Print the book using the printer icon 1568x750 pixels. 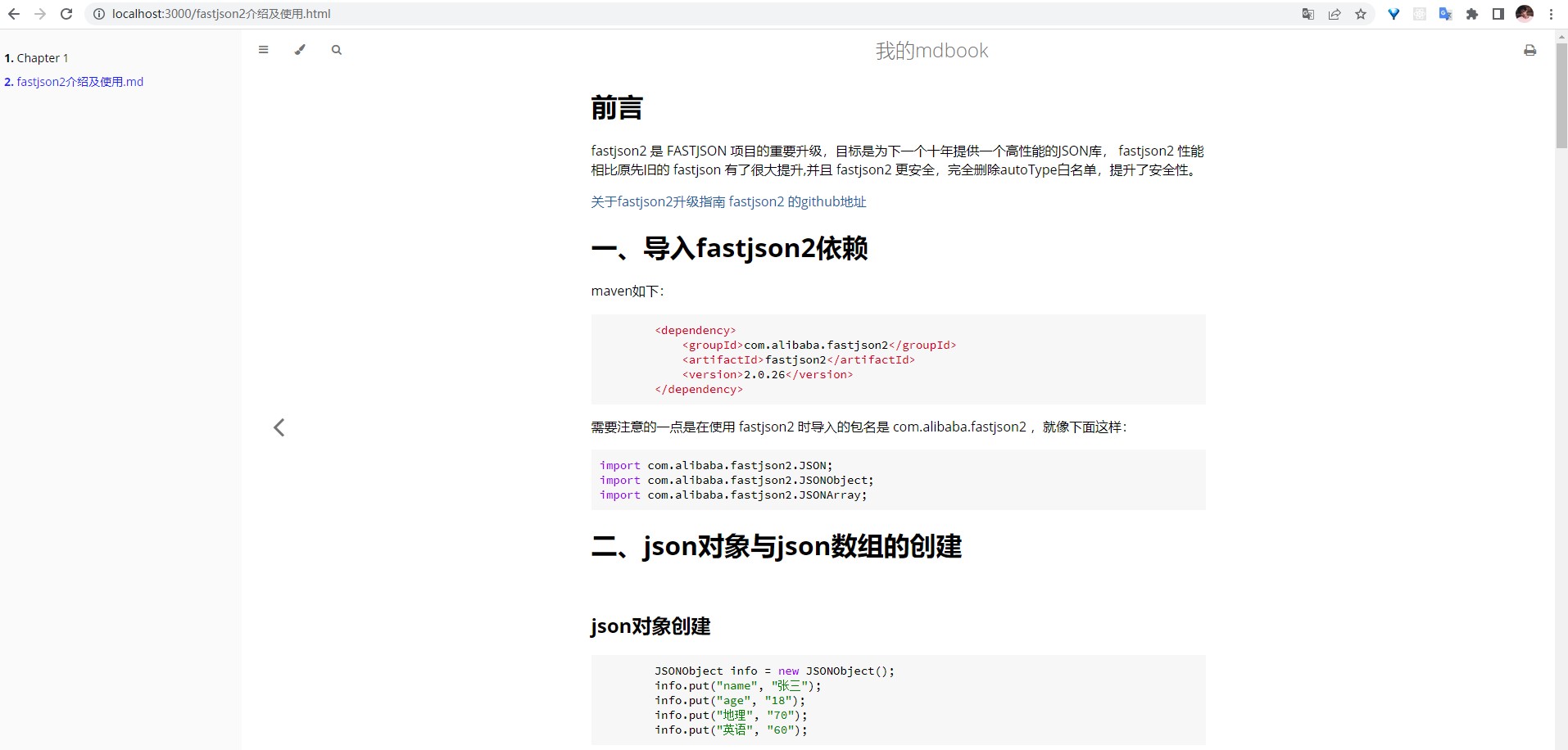point(1529,51)
